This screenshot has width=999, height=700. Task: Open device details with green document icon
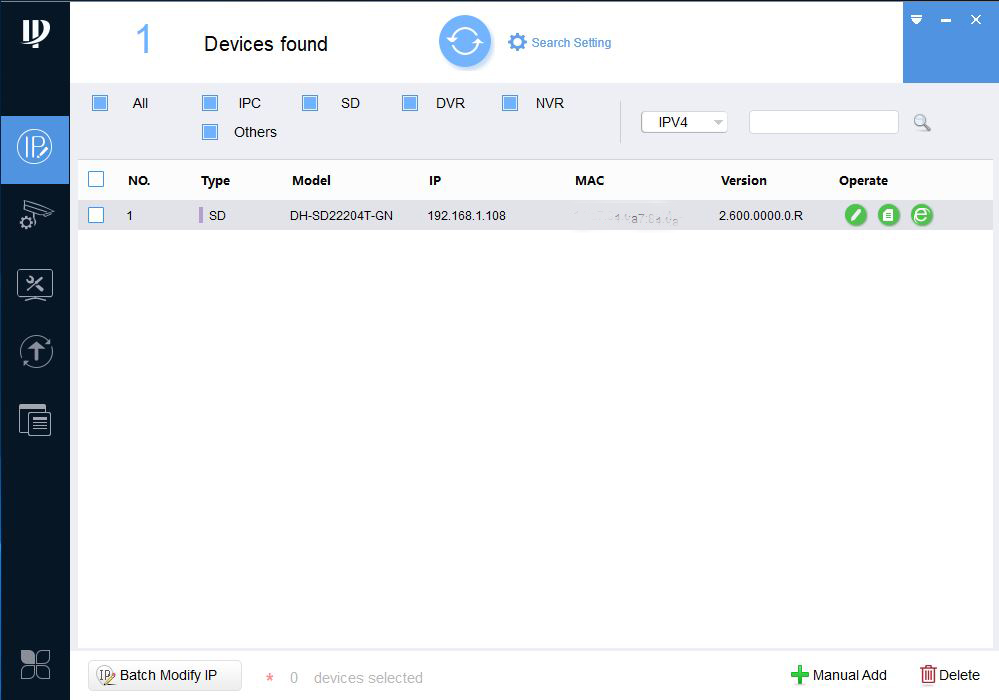(x=889, y=215)
